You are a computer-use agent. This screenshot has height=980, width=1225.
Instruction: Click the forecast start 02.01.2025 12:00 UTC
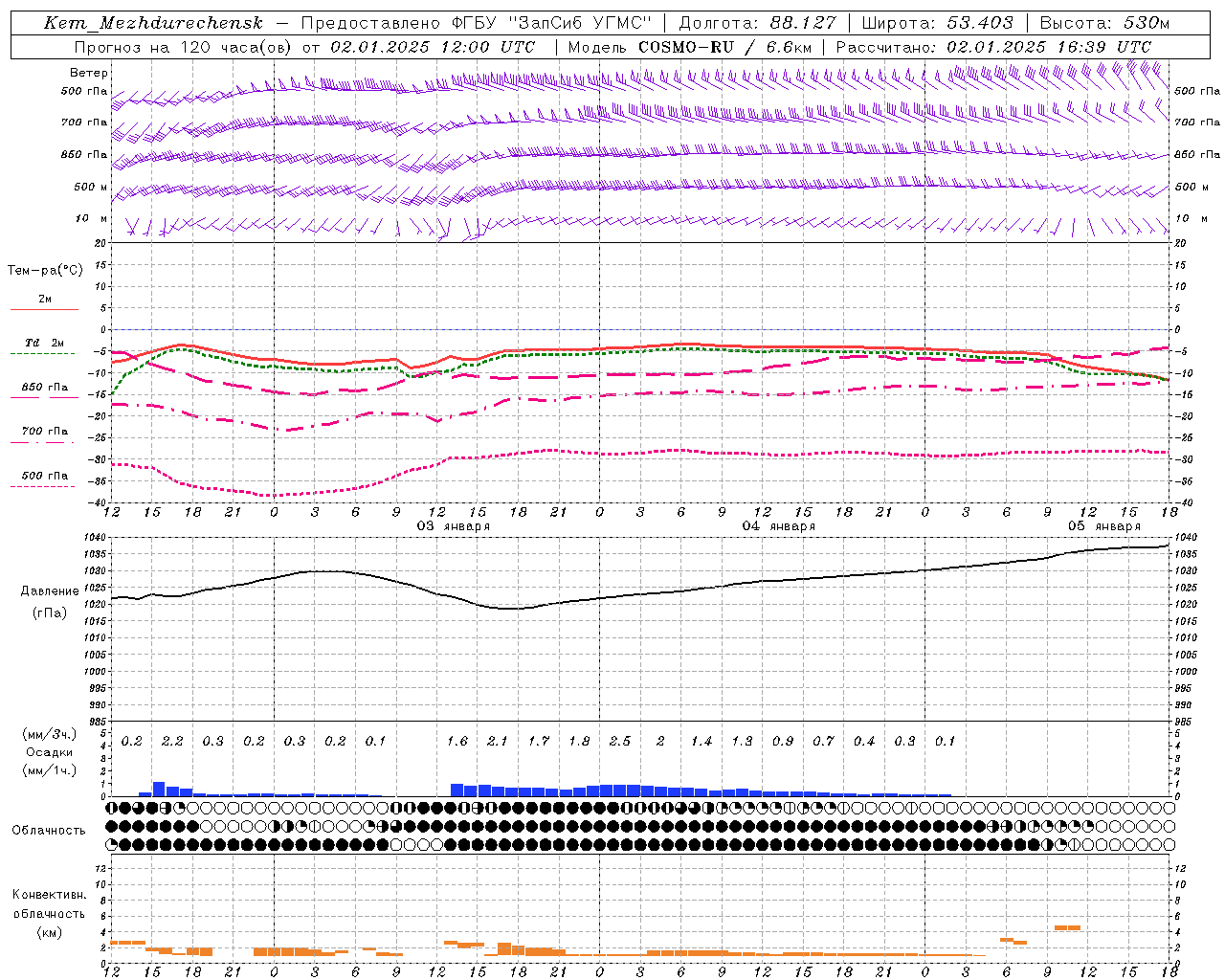[x=433, y=47]
